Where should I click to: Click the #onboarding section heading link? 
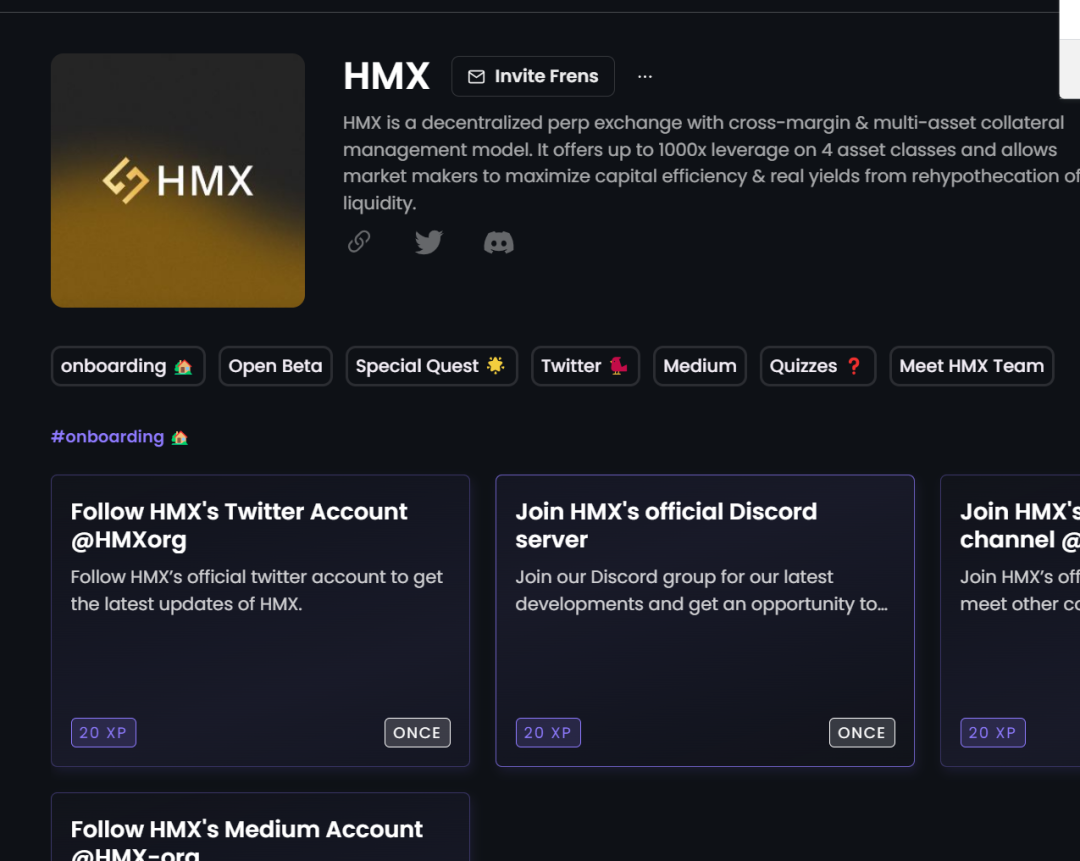click(x=119, y=437)
